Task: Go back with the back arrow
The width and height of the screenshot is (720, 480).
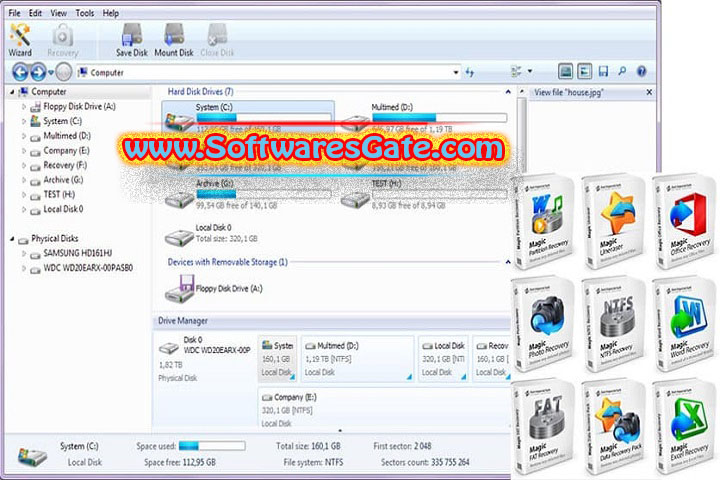Action: [x=20, y=72]
